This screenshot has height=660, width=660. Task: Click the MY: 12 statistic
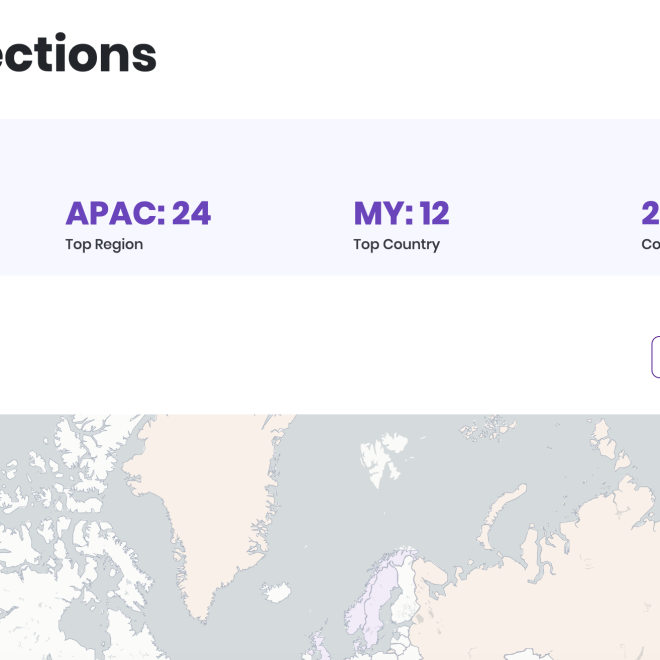tap(401, 213)
